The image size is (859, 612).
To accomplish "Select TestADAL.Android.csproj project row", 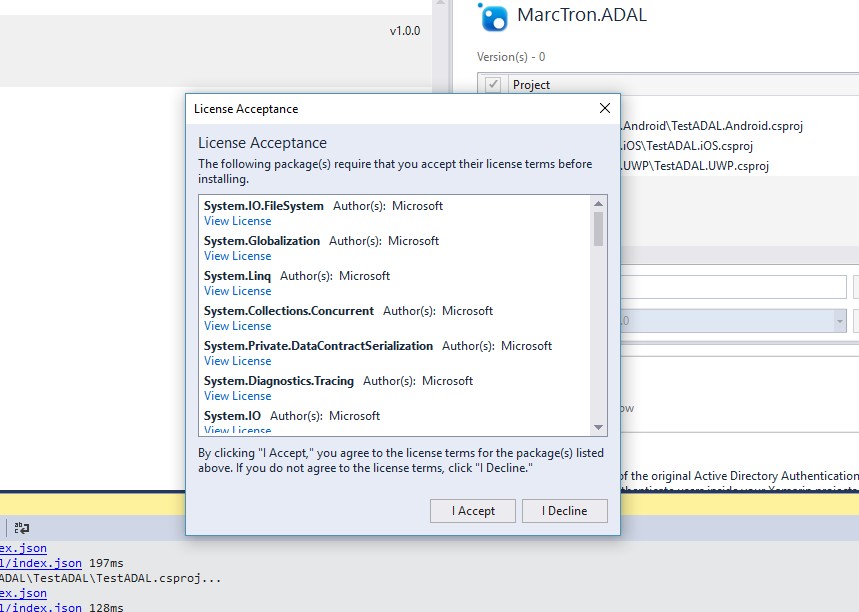I will point(712,126).
